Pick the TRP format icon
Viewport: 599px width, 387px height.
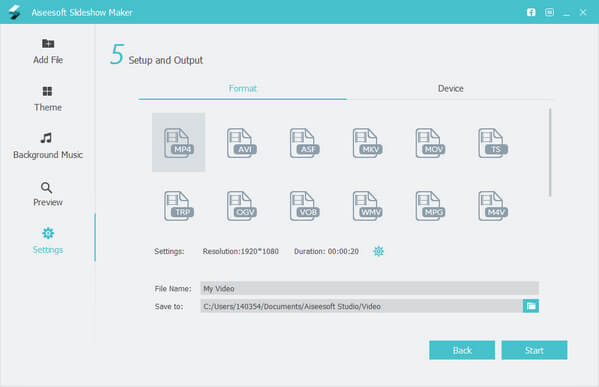(179, 206)
